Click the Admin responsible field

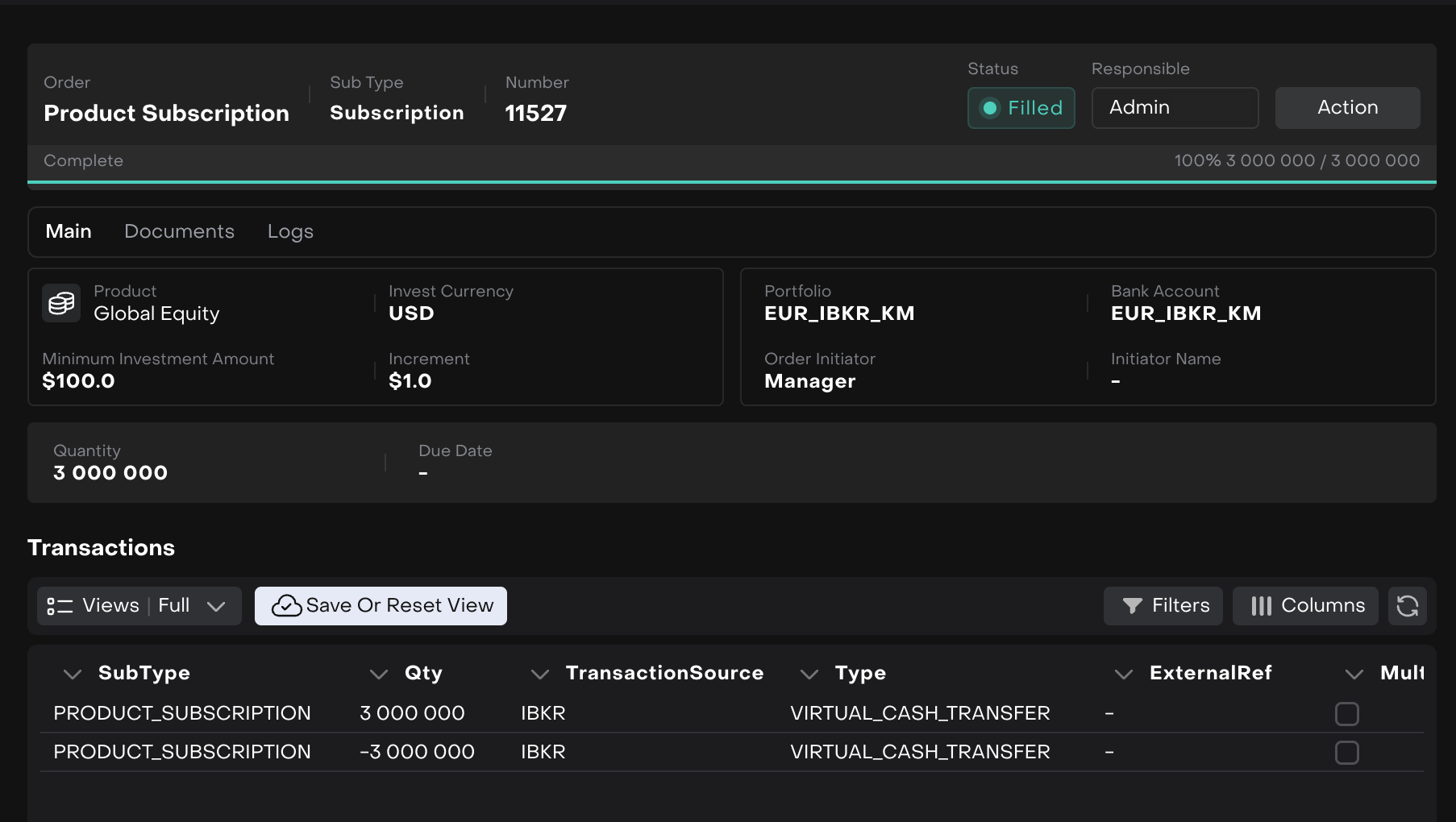(x=1175, y=108)
